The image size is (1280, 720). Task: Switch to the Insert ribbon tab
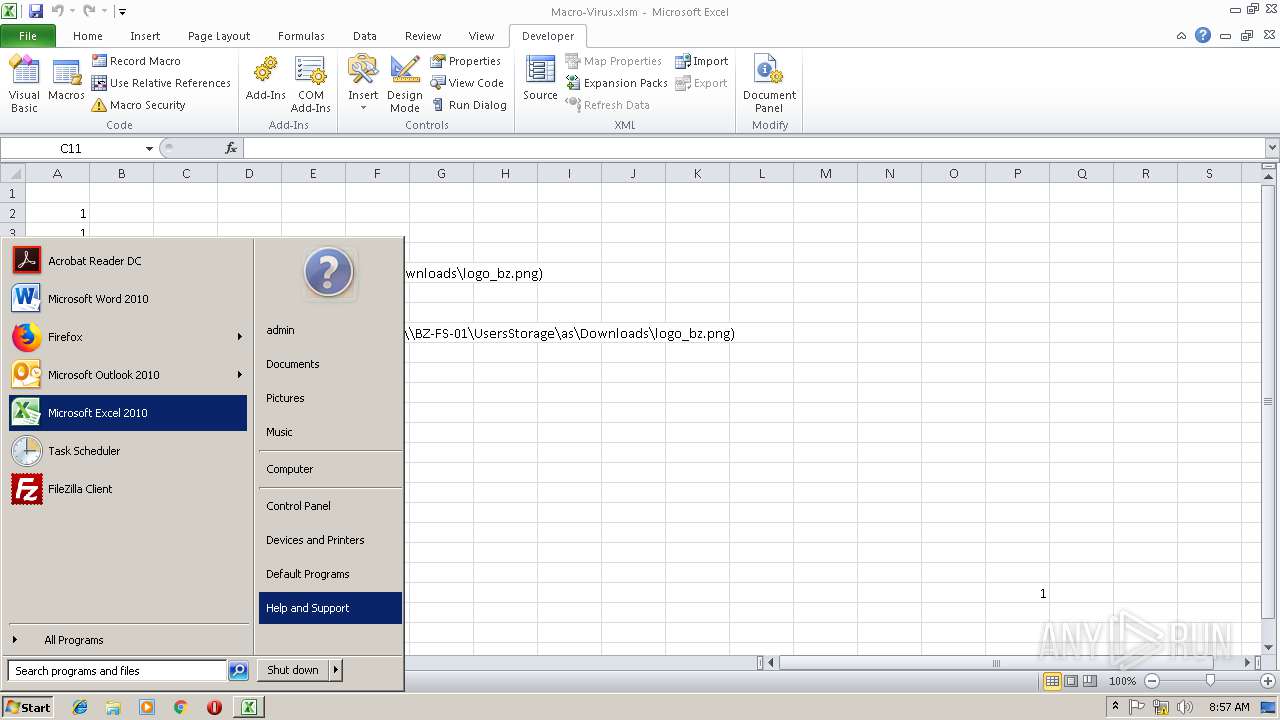pyautogui.click(x=145, y=36)
